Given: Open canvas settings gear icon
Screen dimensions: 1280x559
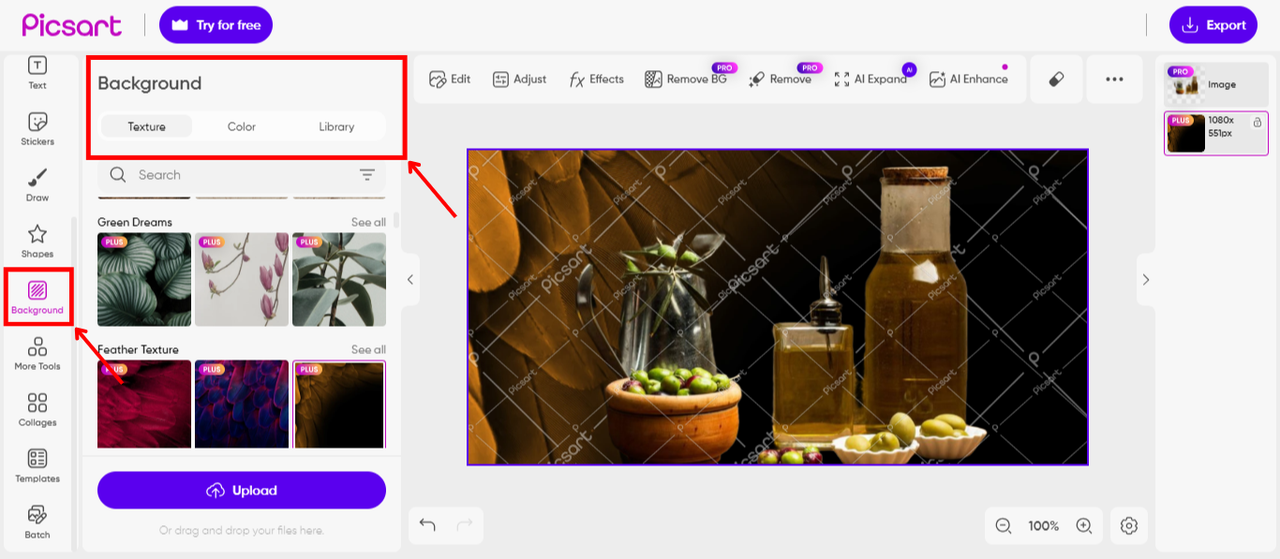Looking at the screenshot, I should pyautogui.click(x=1129, y=525).
